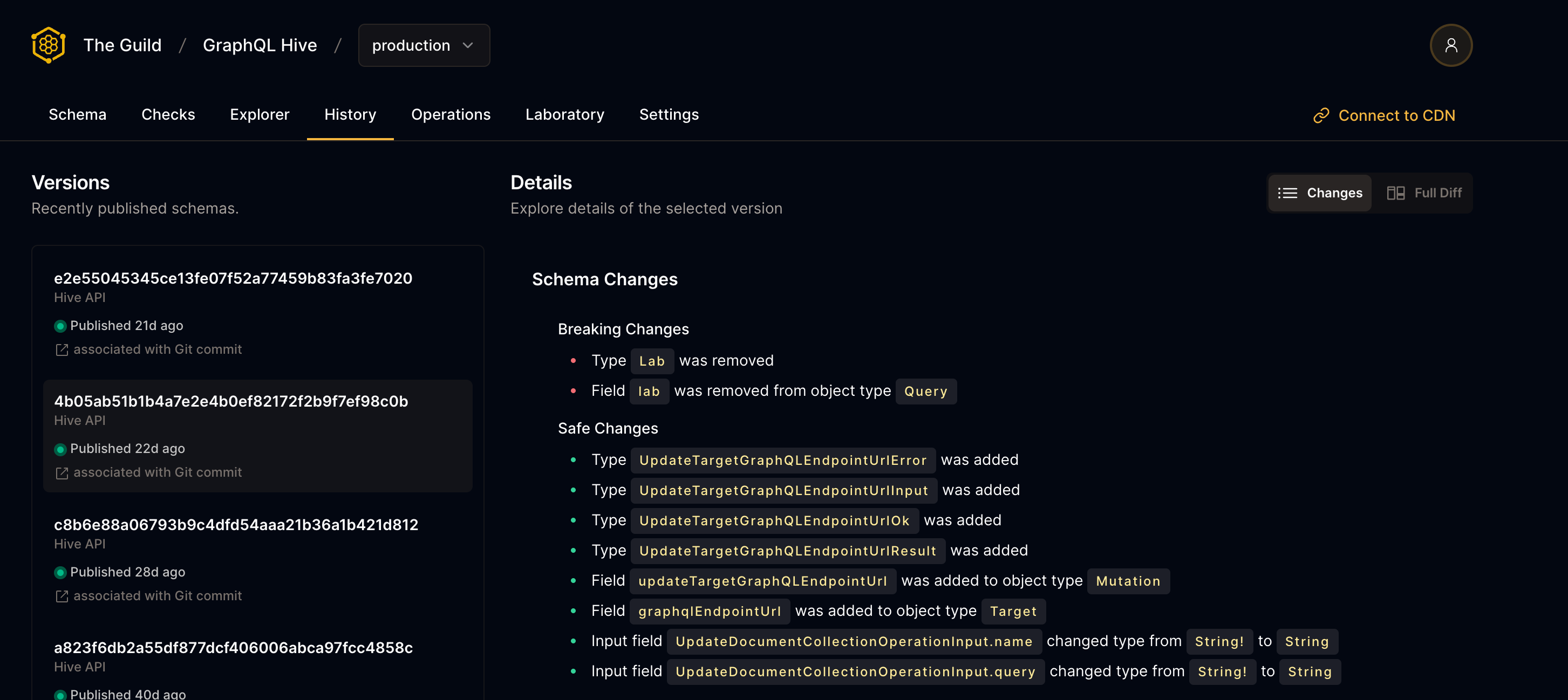Select Settings from navigation
The width and height of the screenshot is (1568, 700).
[669, 114]
